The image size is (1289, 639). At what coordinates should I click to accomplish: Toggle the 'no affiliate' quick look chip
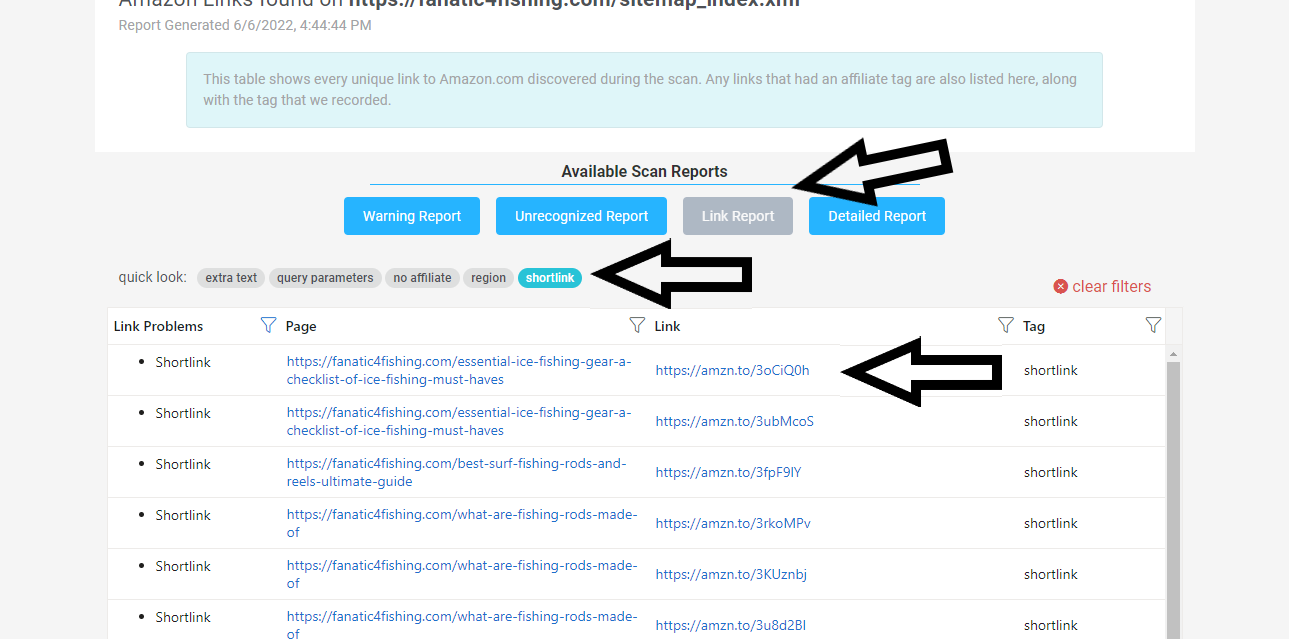point(422,278)
